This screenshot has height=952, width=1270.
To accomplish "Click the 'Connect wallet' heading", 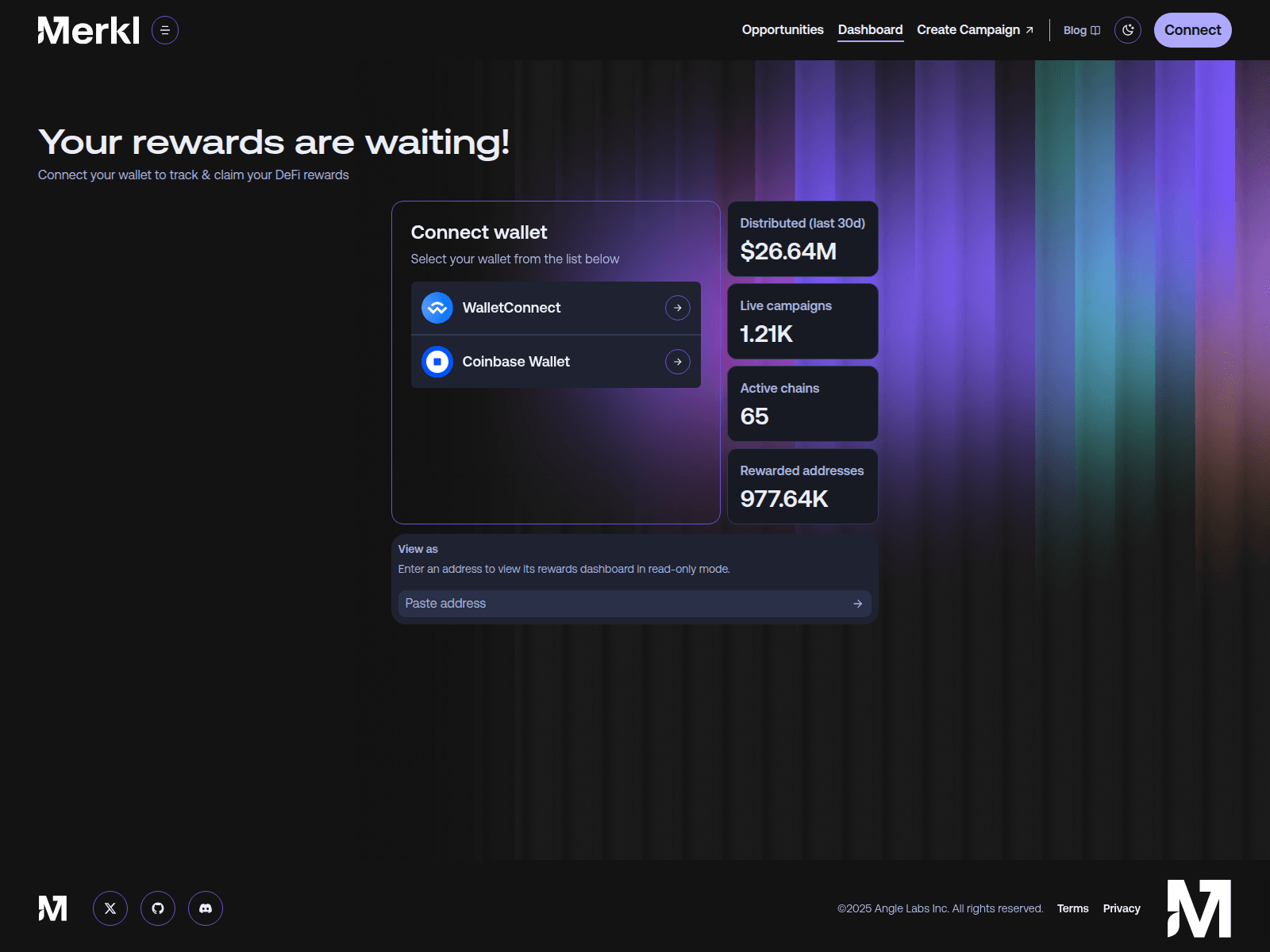I will (479, 232).
